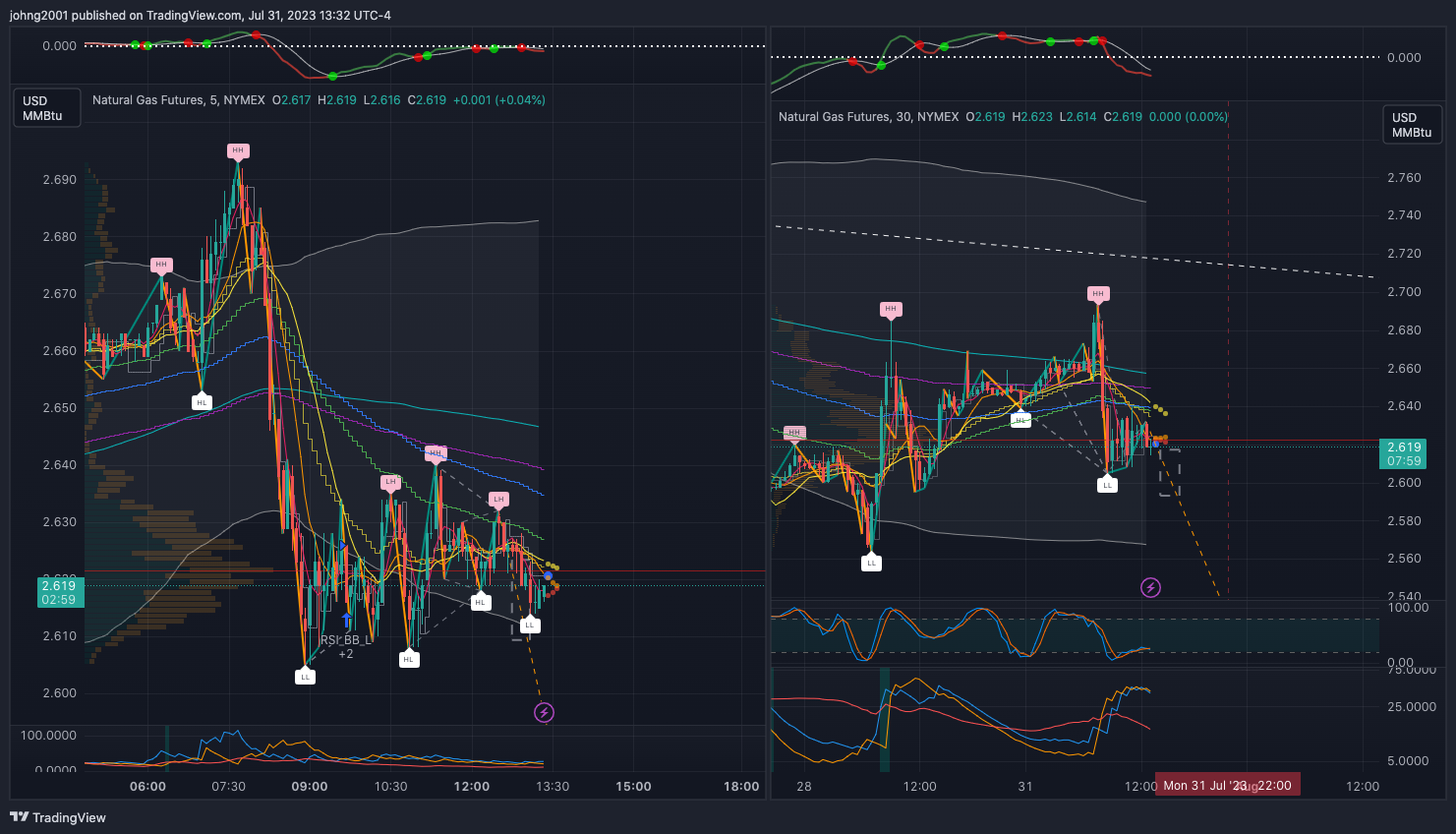Click the Natural Gas Futures, 5, NYMEX title
This screenshot has width=1456, height=834.
coord(179,100)
